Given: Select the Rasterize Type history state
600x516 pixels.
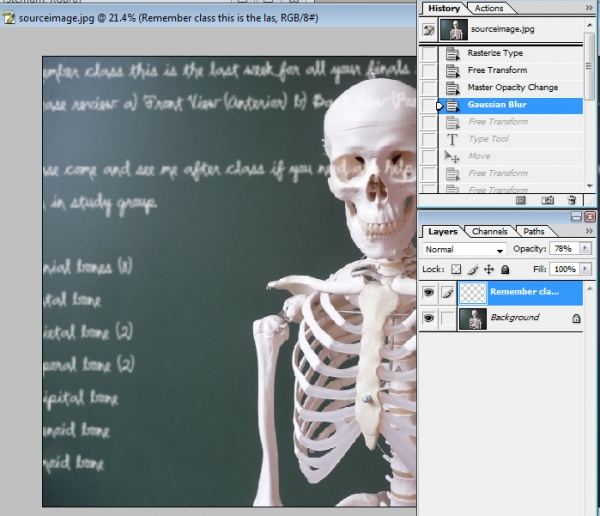Looking at the screenshot, I should [511, 53].
